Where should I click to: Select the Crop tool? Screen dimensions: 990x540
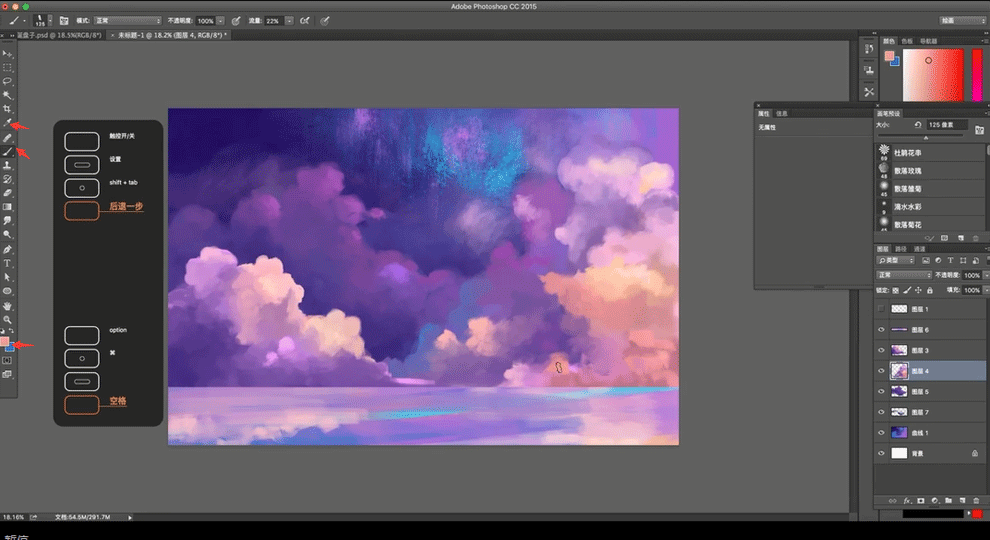pyautogui.click(x=8, y=108)
